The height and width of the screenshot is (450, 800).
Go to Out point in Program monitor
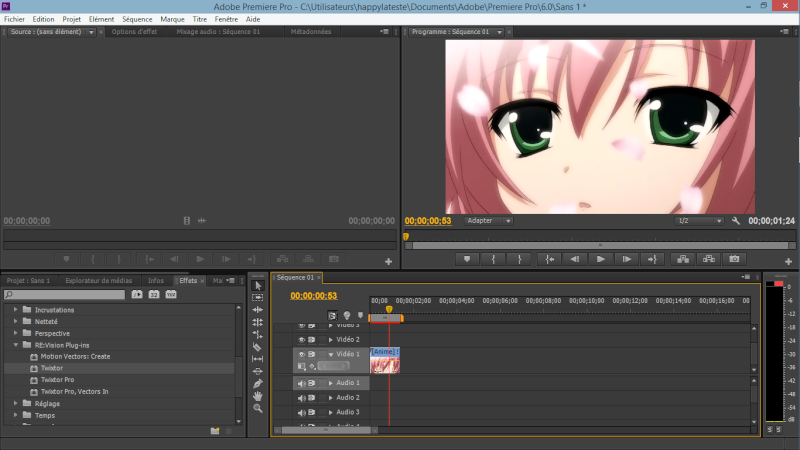(x=652, y=259)
